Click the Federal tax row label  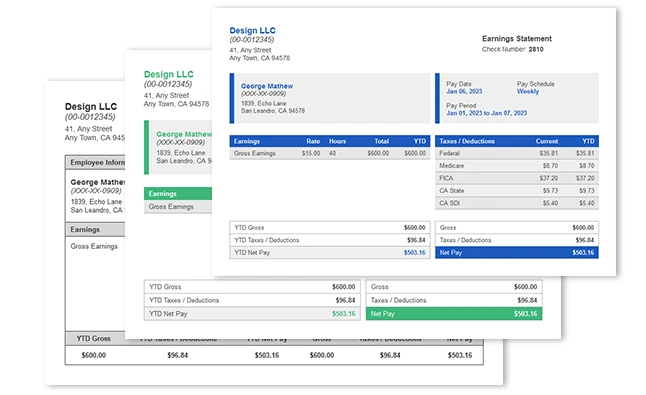coord(449,153)
